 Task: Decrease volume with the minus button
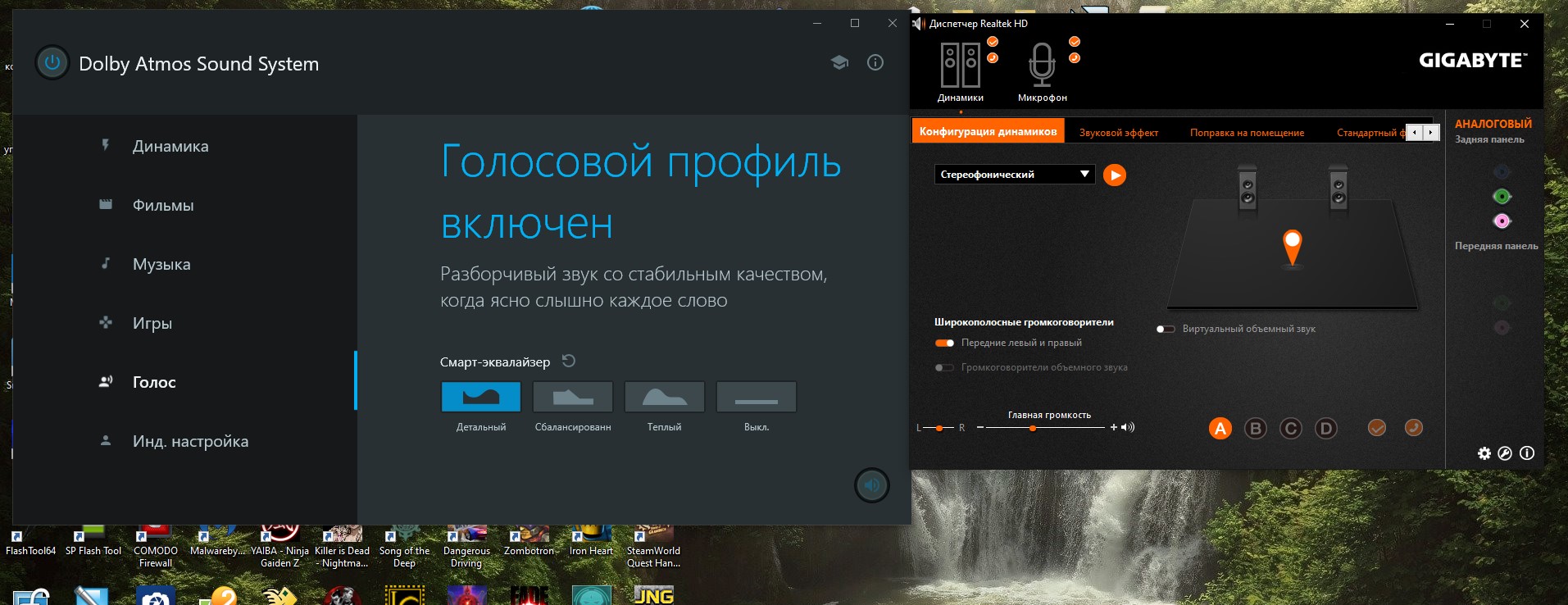click(x=979, y=427)
